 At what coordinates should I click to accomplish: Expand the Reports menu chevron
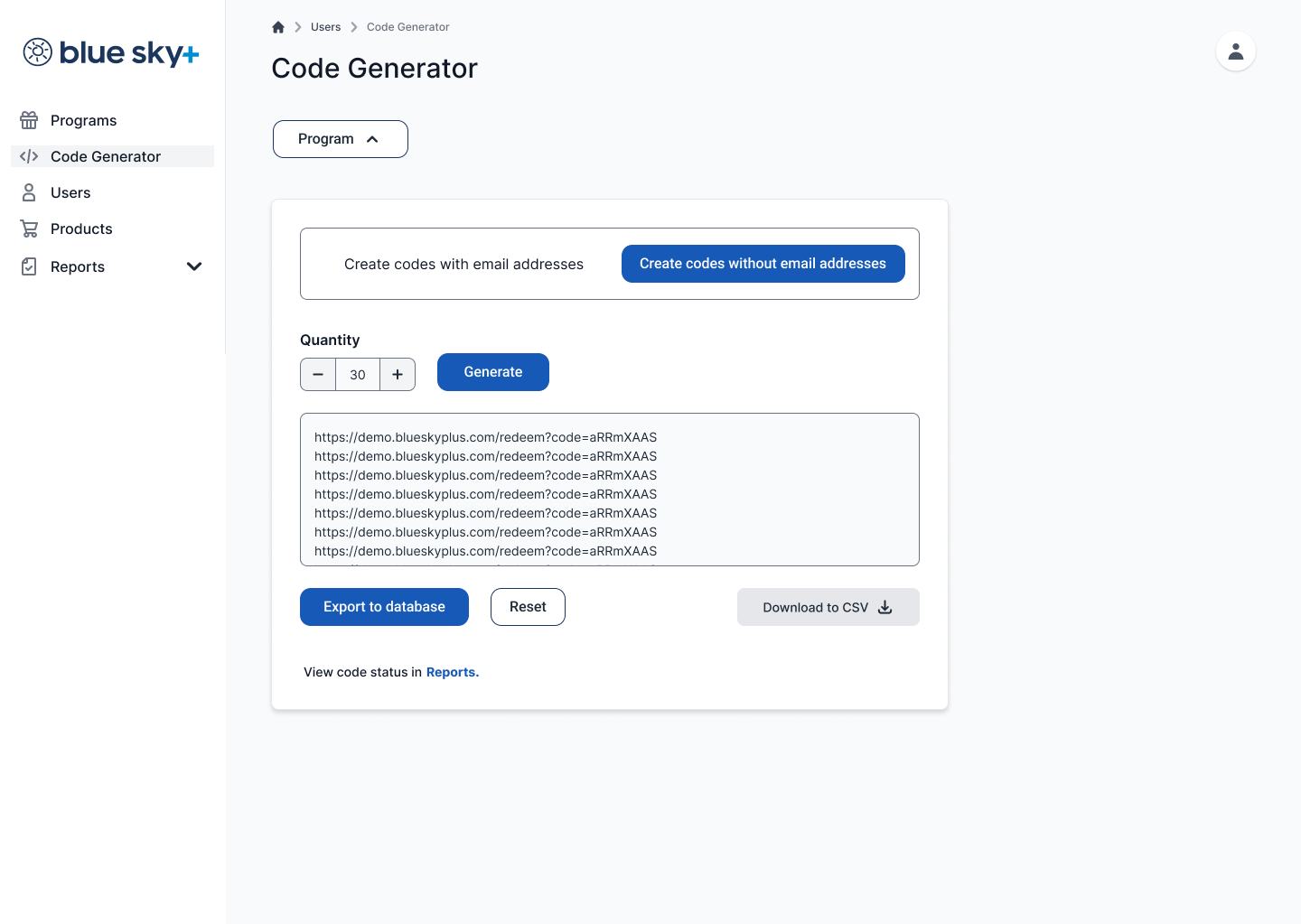coord(193,266)
